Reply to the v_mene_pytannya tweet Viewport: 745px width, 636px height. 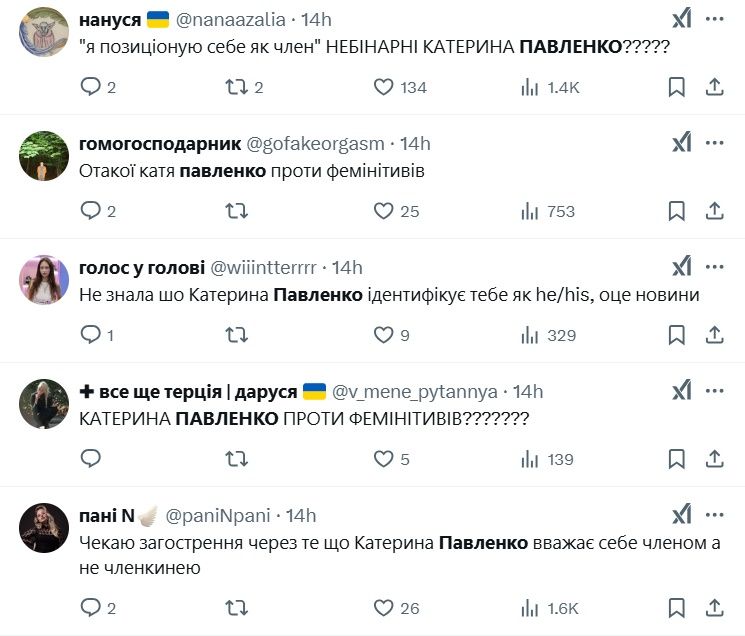click(x=91, y=459)
